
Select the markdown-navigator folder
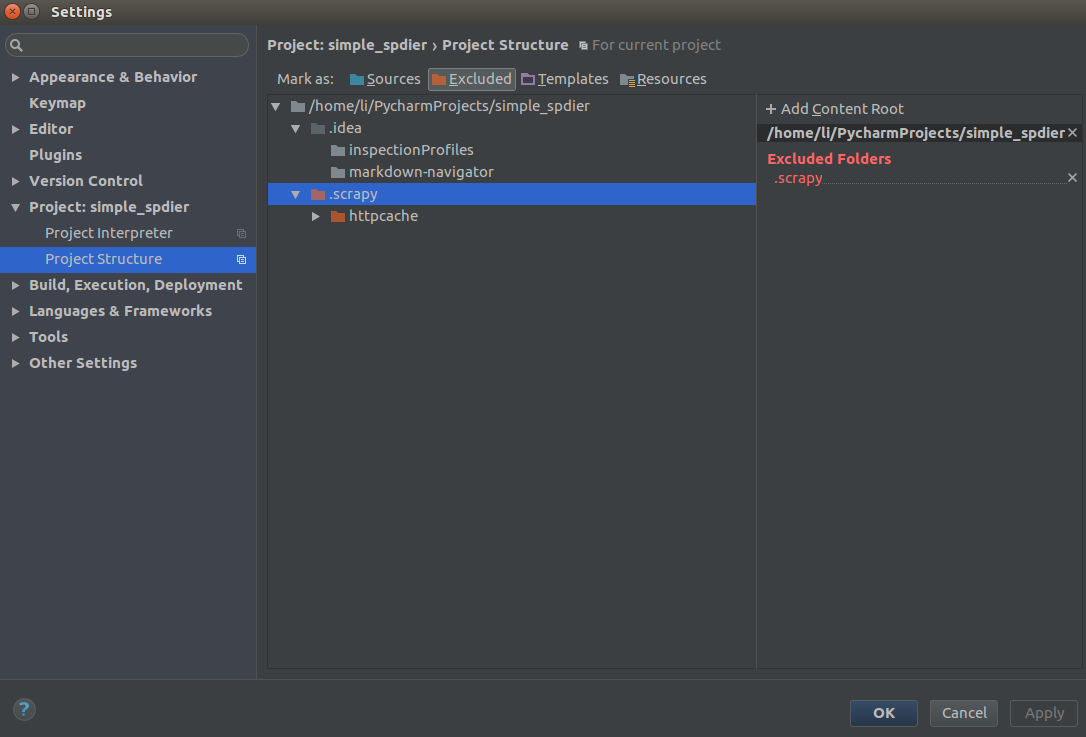(x=422, y=171)
